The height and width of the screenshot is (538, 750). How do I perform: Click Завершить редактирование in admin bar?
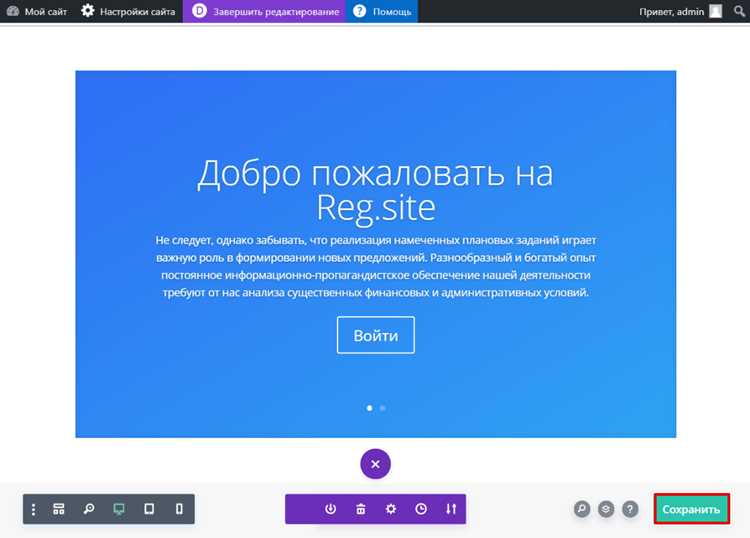(x=265, y=11)
